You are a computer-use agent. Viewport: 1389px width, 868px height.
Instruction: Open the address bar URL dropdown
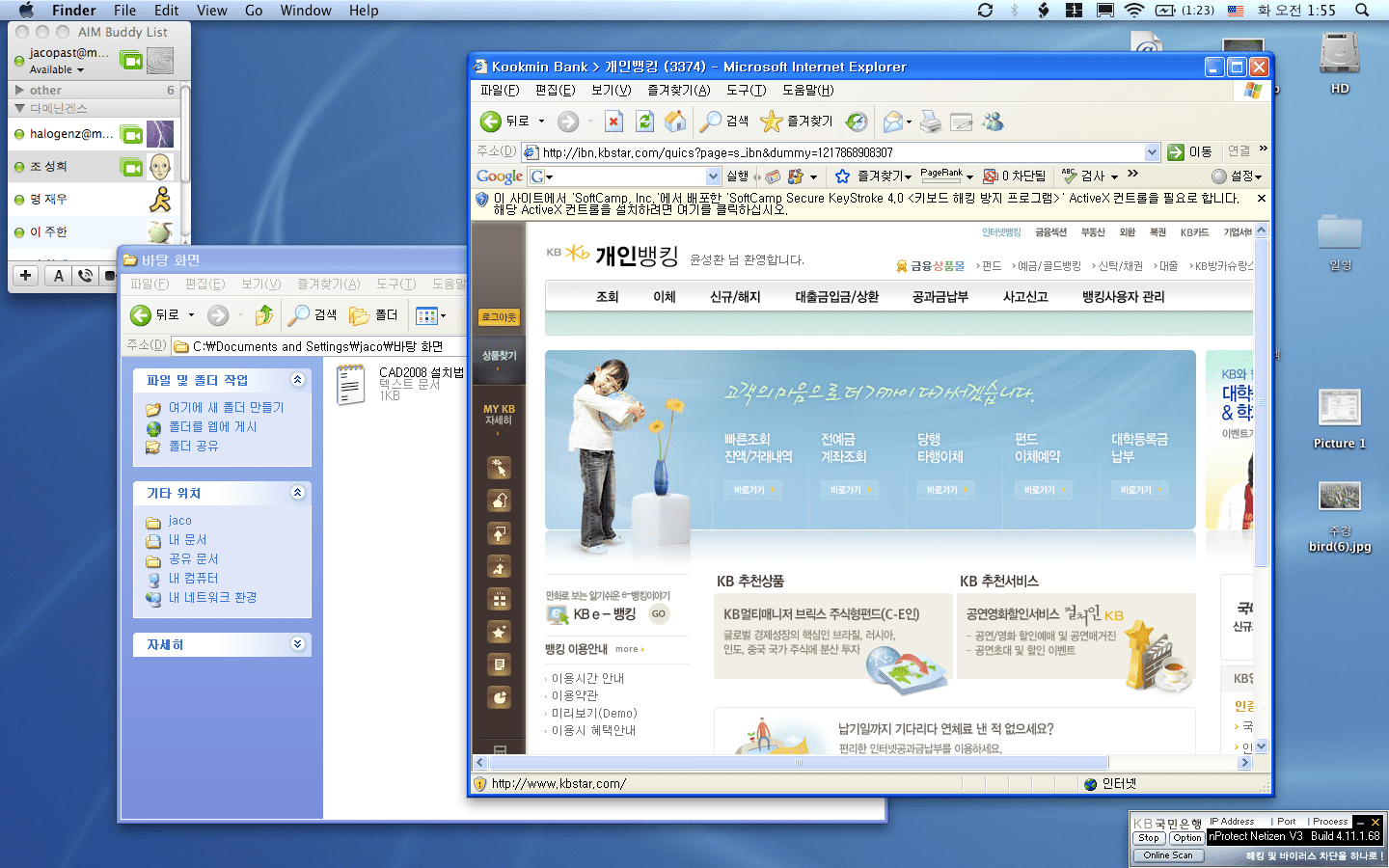point(1152,152)
